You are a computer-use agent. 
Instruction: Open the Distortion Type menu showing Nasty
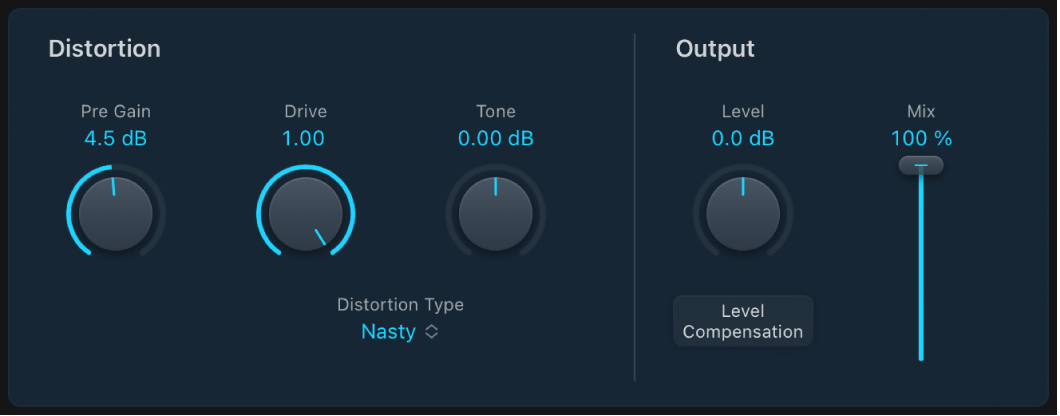[x=389, y=332]
